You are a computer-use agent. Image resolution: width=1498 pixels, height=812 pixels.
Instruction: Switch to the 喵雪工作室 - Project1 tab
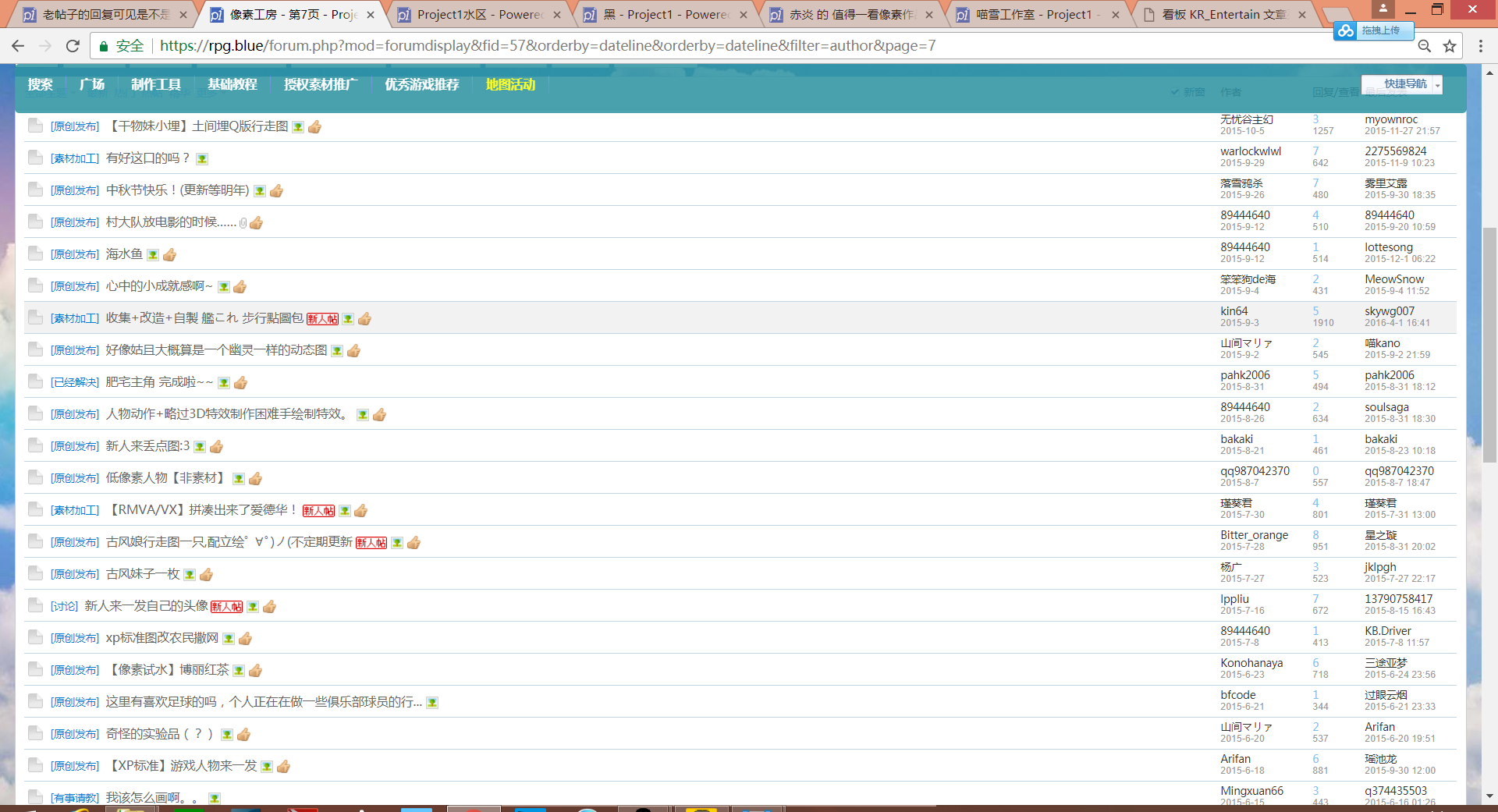tap(1038, 15)
